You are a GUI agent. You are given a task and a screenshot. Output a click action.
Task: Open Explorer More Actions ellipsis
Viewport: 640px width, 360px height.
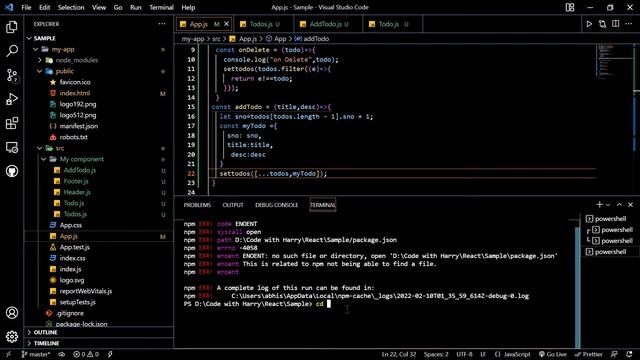point(162,24)
